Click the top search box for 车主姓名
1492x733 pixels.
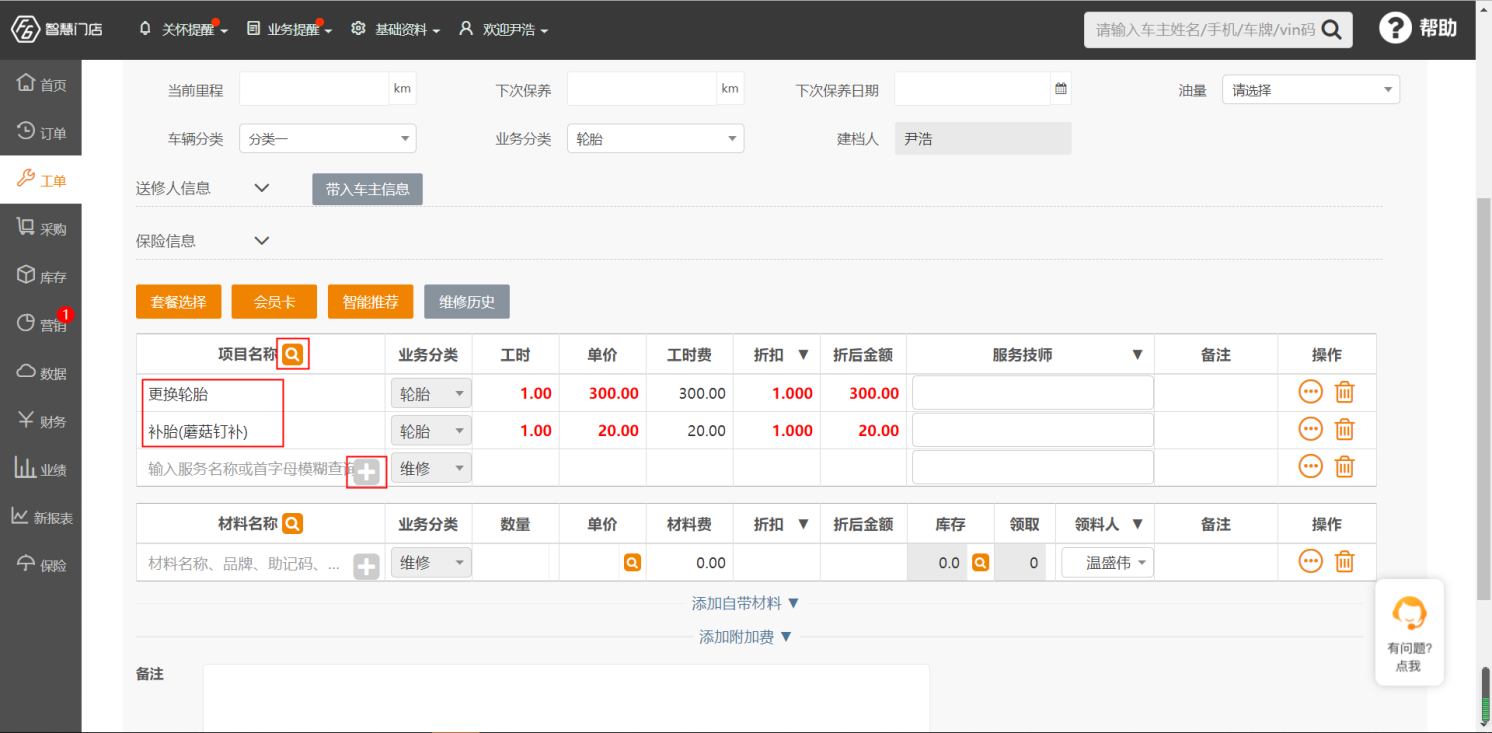(1203, 30)
